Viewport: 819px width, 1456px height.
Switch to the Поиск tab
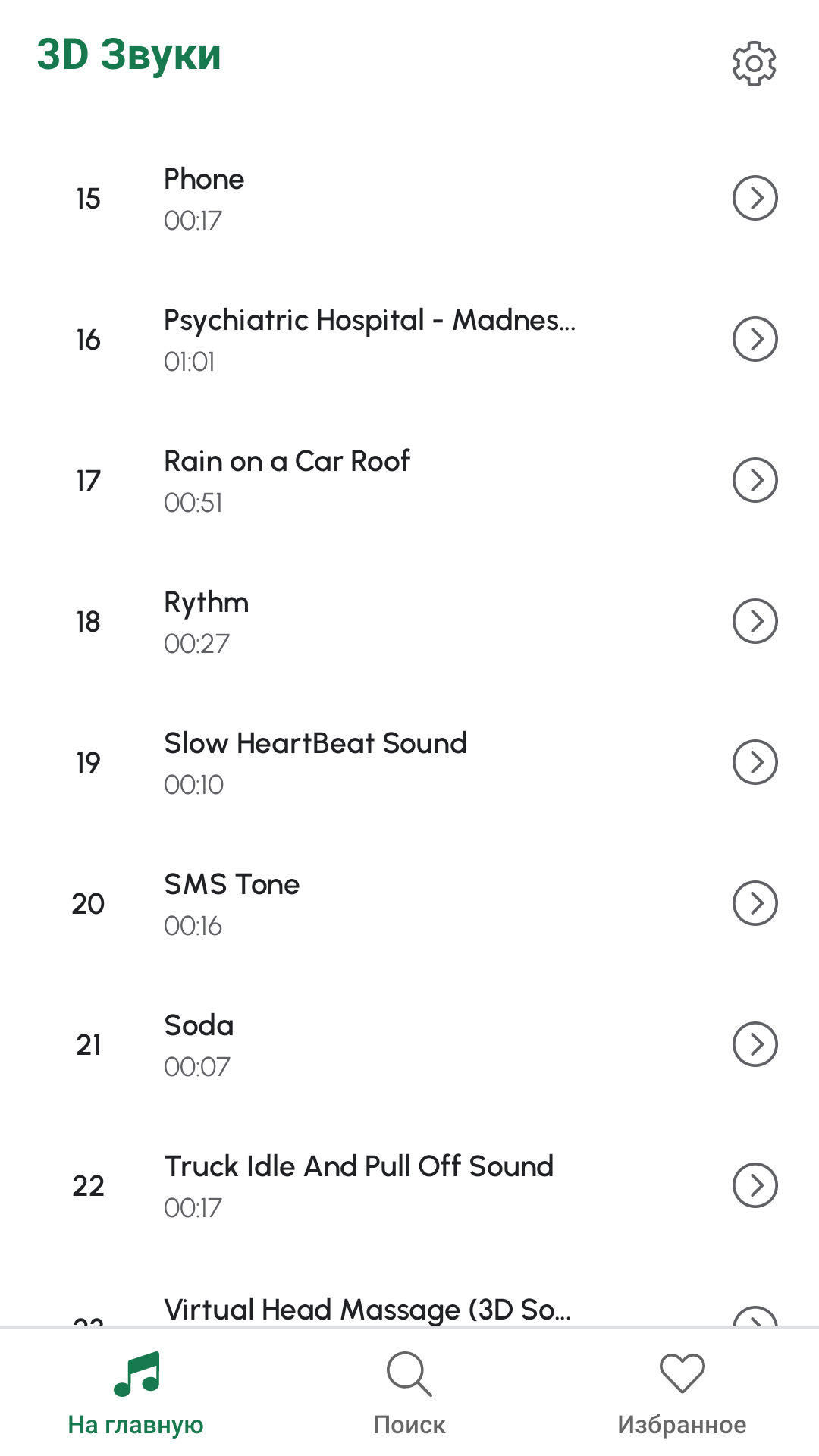click(409, 1425)
